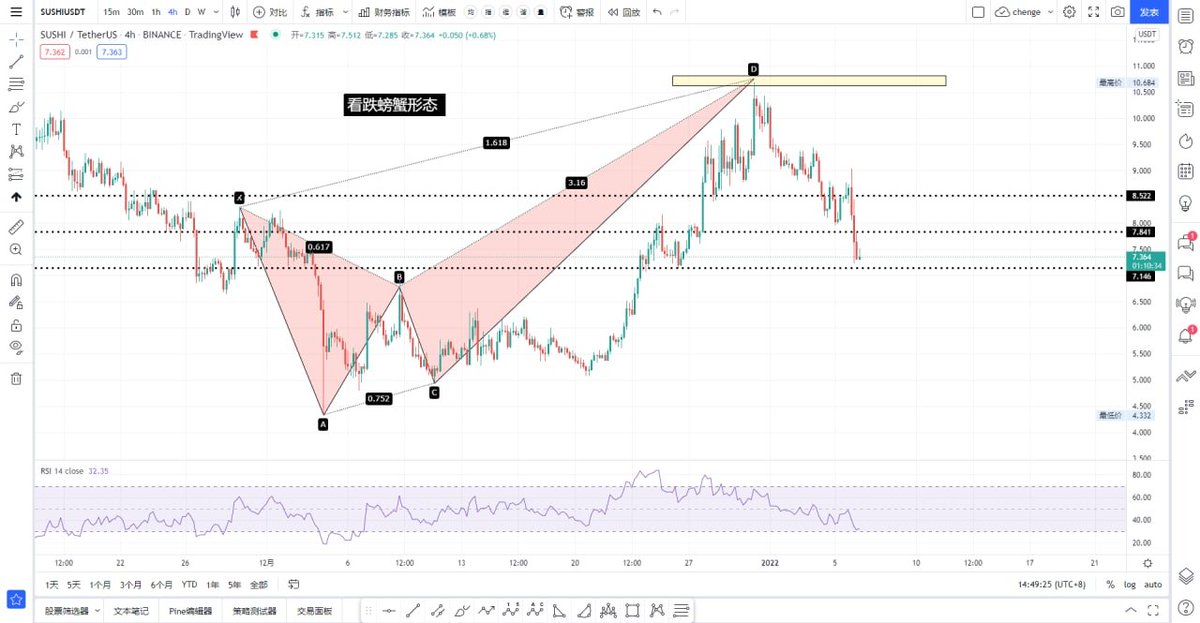The image size is (1200, 623).
Task: Open the help question mark
Action: (1186, 606)
